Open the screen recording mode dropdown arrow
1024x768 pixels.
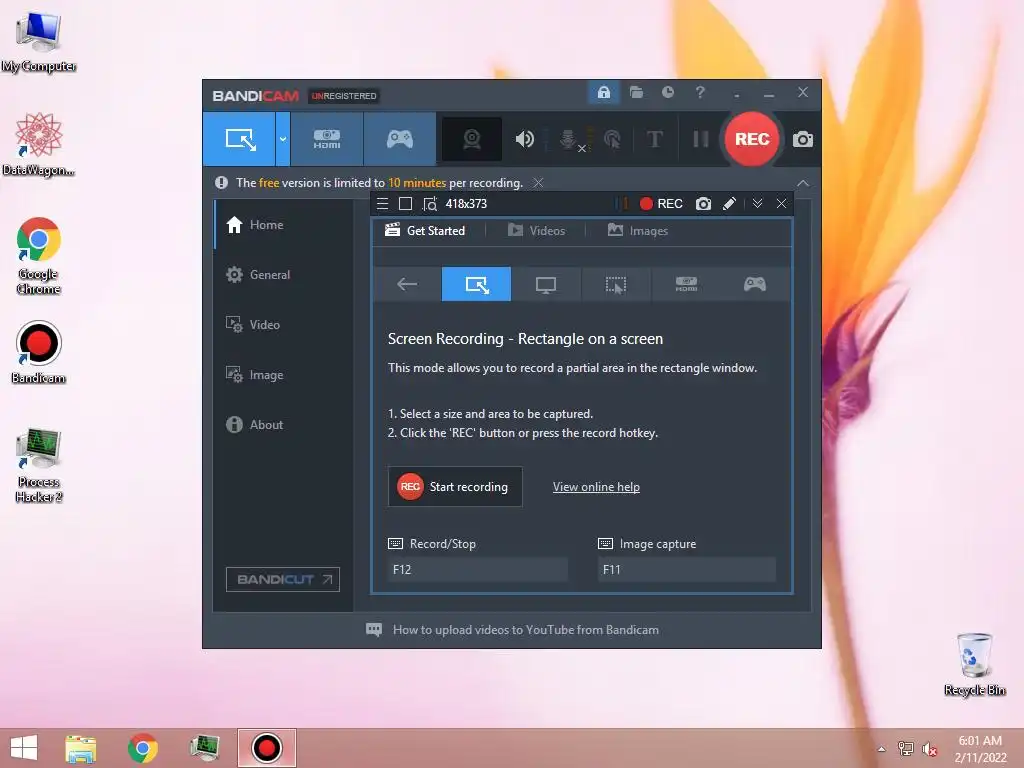point(283,139)
